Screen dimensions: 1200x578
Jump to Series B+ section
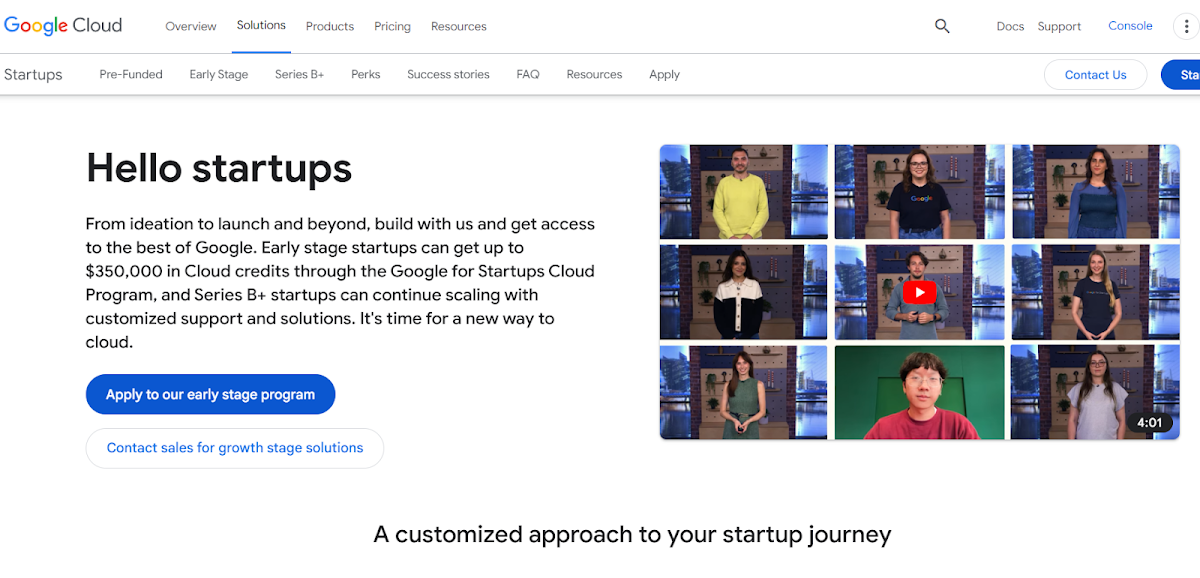click(x=300, y=74)
